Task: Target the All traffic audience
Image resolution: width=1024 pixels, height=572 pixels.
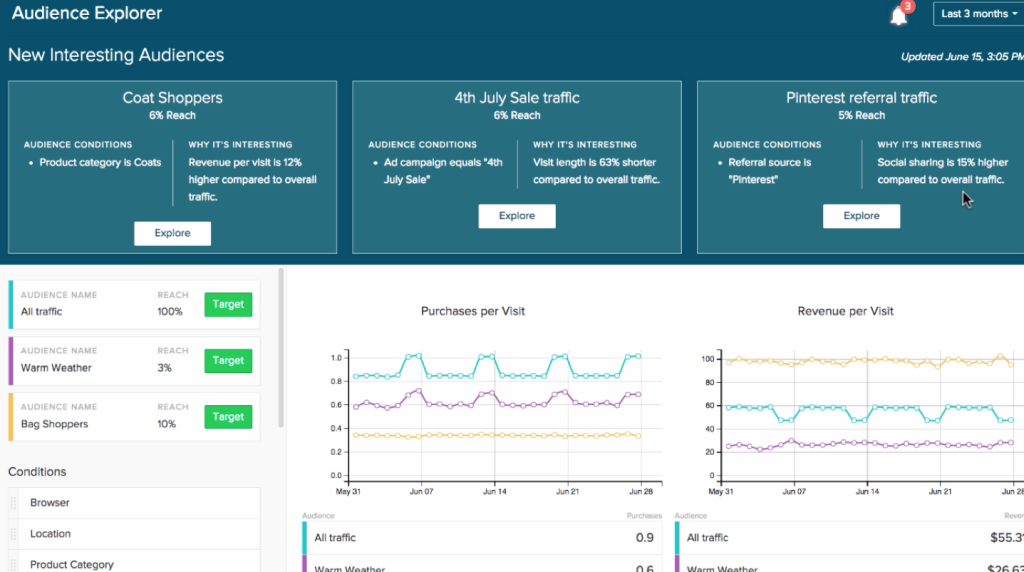Action: point(228,305)
